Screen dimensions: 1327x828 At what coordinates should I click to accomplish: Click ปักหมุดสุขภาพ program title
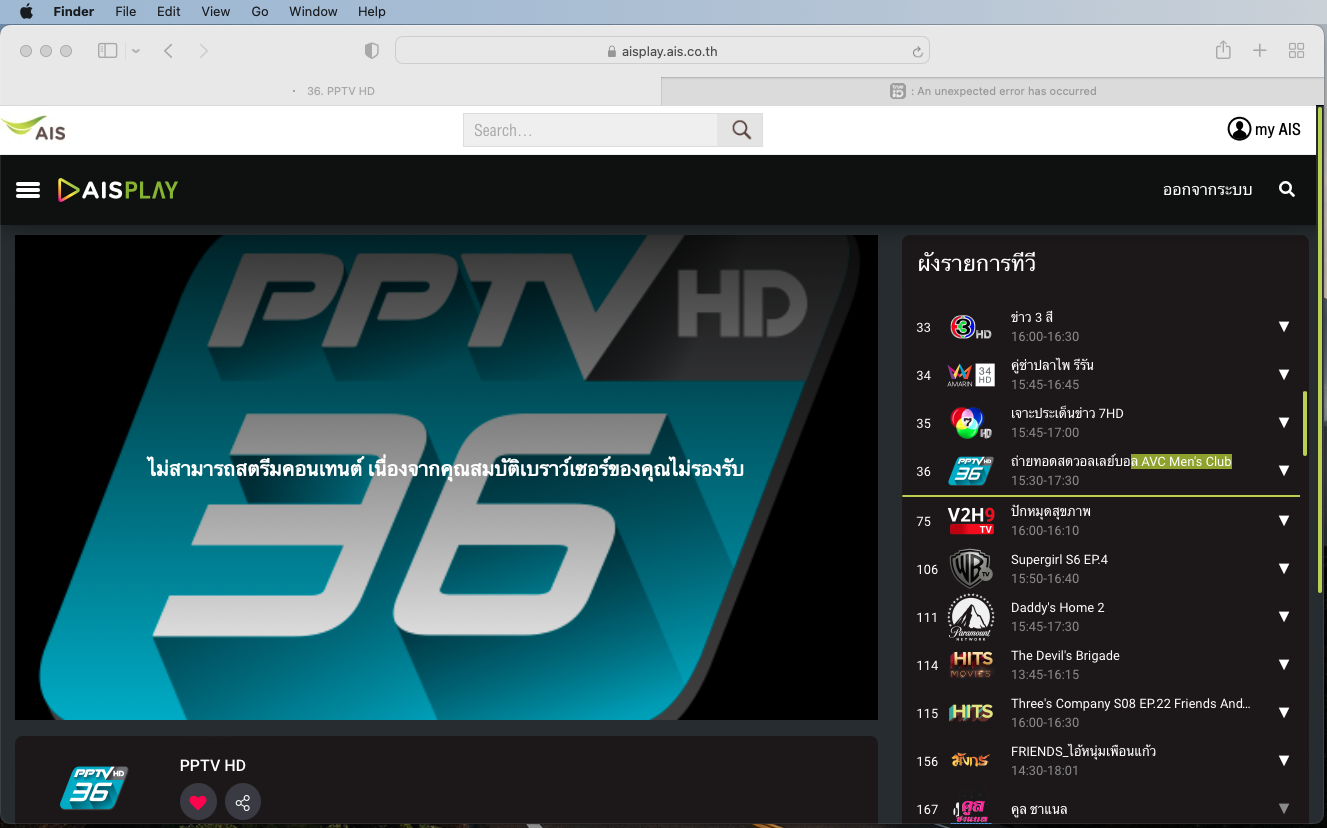[x=1051, y=511]
